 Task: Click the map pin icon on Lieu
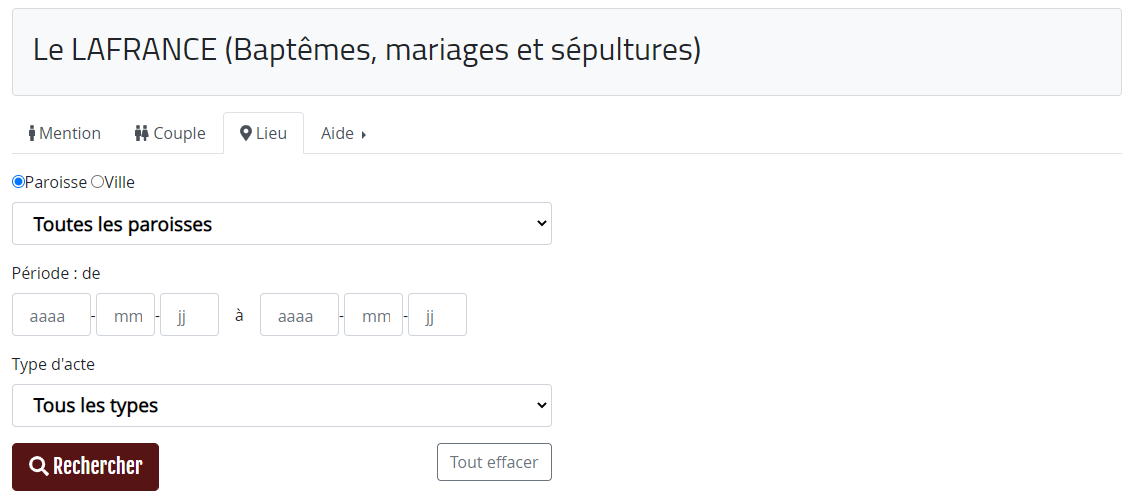click(x=246, y=133)
